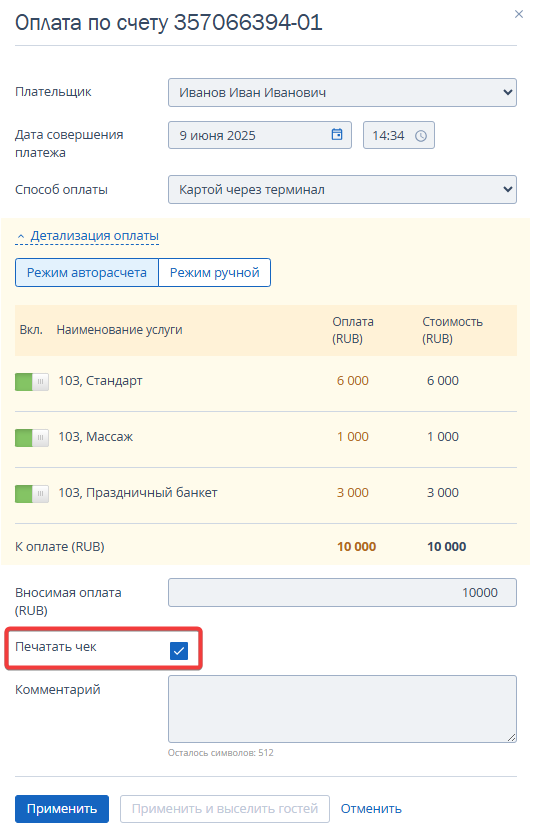Screen dimensions: 533x833
Task: Uncheck the Печатать чек checkbox
Action: tap(179, 650)
